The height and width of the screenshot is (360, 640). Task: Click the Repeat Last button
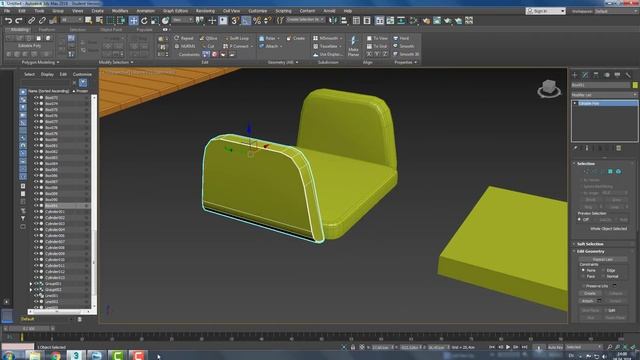pos(603,259)
